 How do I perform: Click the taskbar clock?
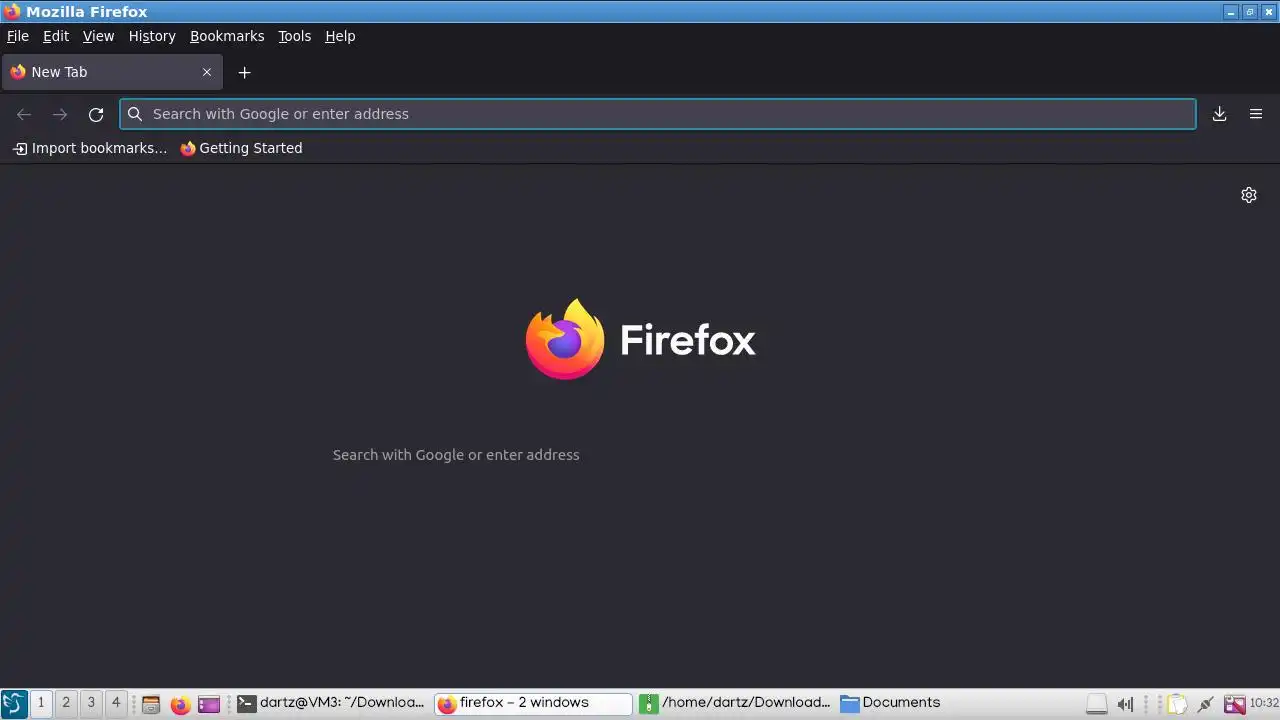(x=1264, y=703)
